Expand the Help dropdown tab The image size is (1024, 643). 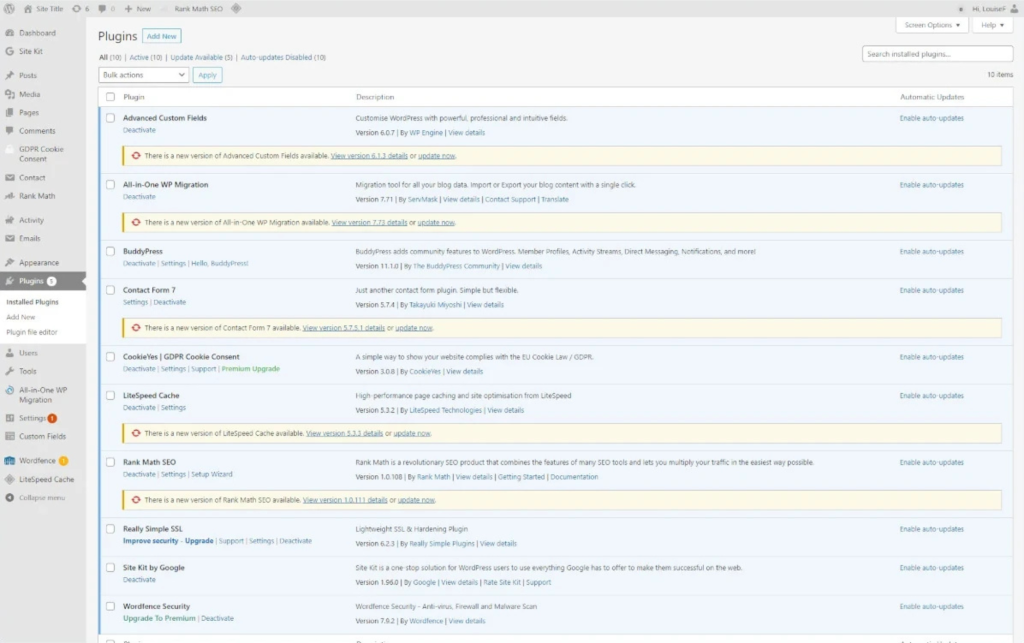tap(992, 25)
